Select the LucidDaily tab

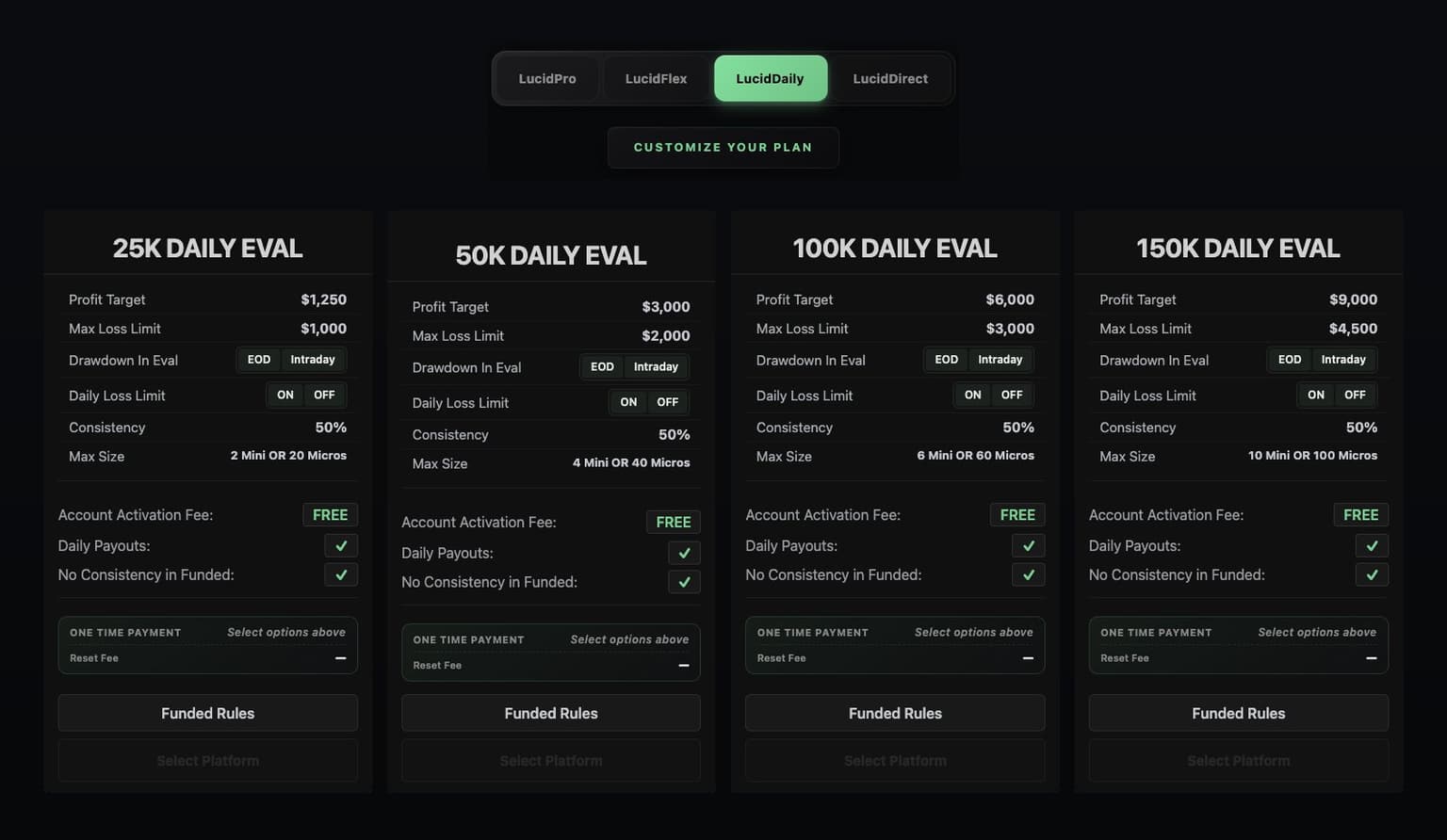pyautogui.click(x=770, y=78)
